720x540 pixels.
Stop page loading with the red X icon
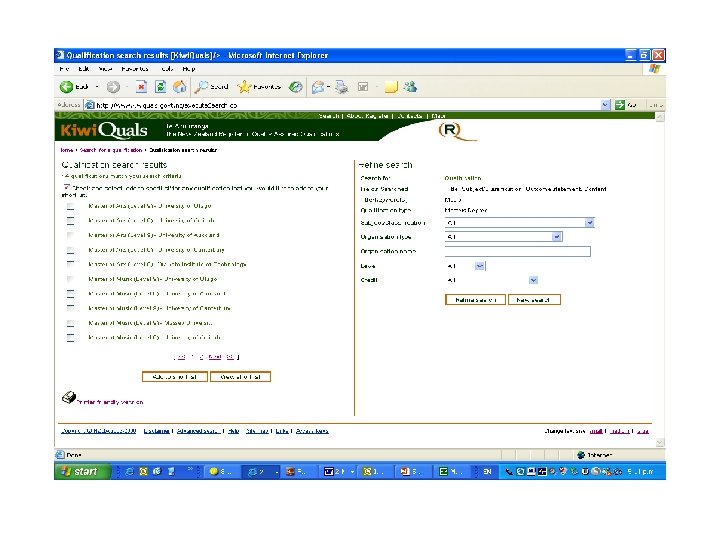(141, 86)
